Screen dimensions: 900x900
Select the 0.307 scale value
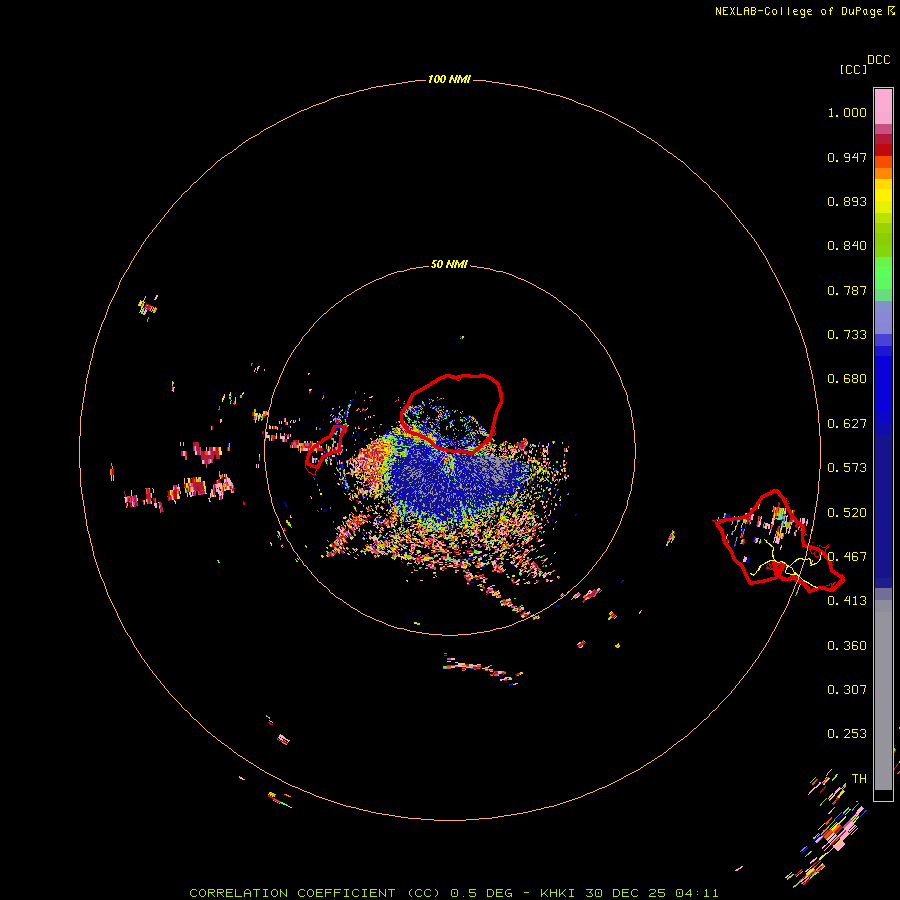click(x=847, y=689)
